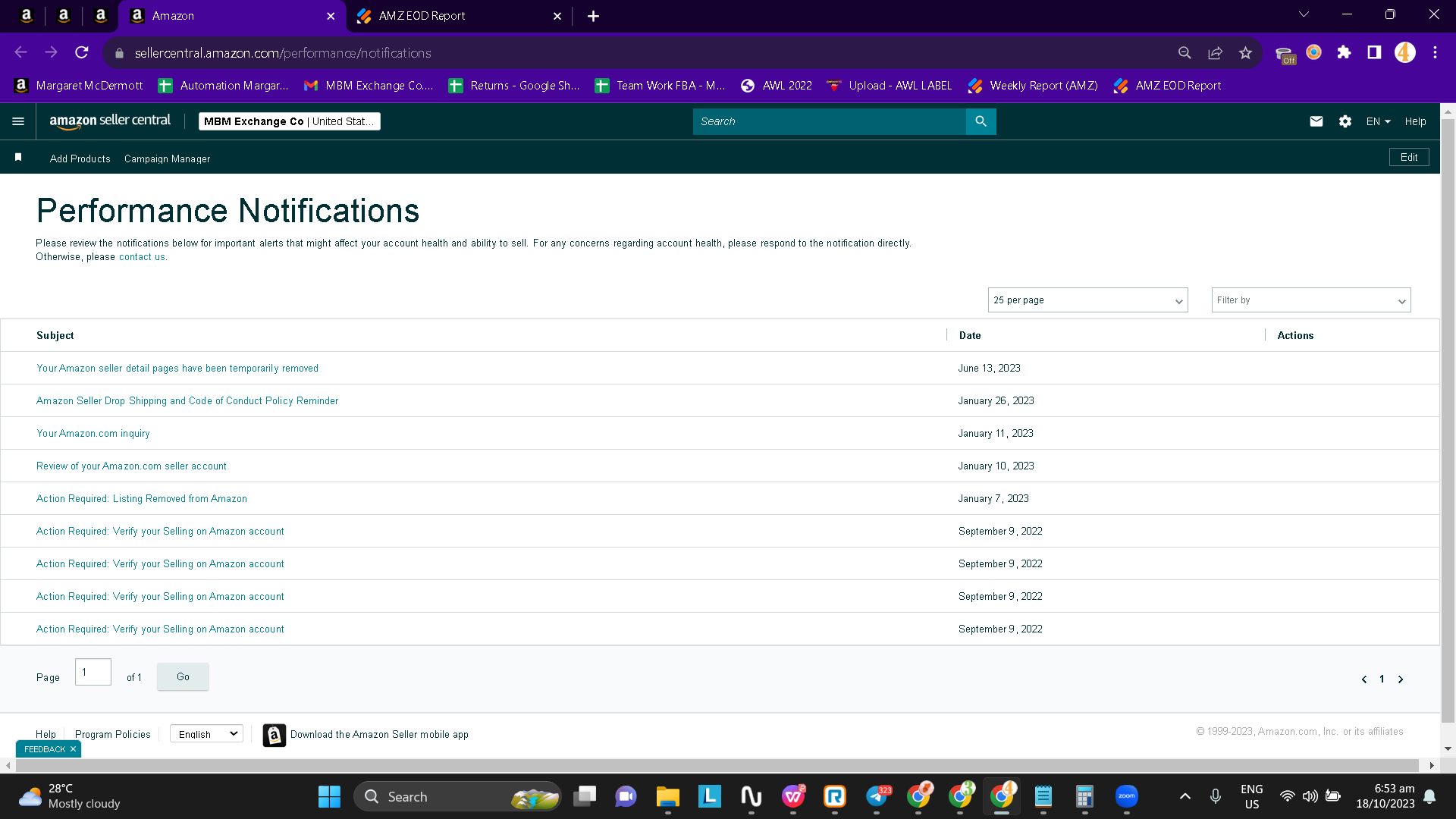
Task: Click the June 13, 2023 date cell
Action: (x=989, y=369)
